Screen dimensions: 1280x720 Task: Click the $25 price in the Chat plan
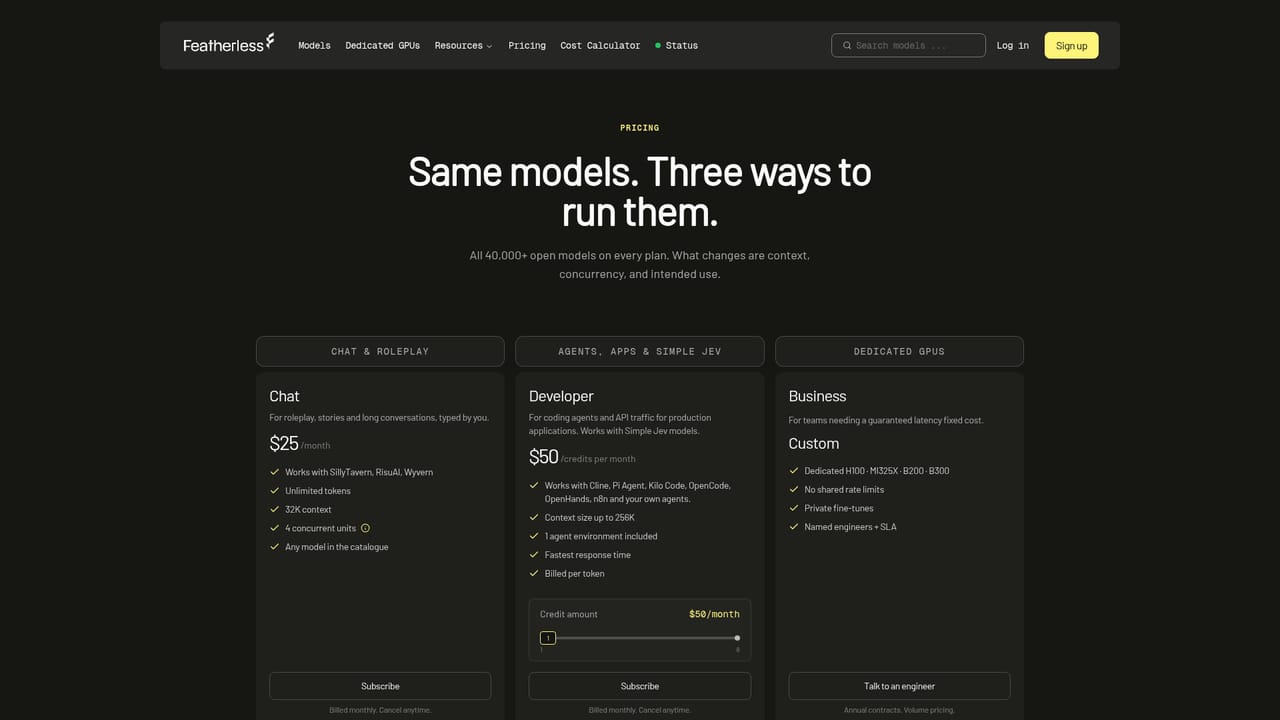(284, 444)
